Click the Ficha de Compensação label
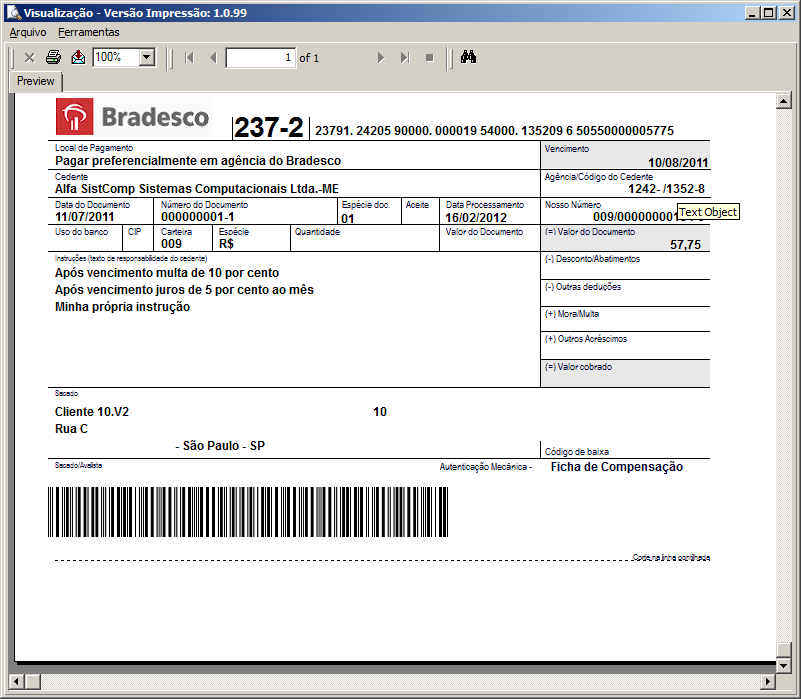Image resolution: width=801 pixels, height=699 pixels. click(617, 467)
